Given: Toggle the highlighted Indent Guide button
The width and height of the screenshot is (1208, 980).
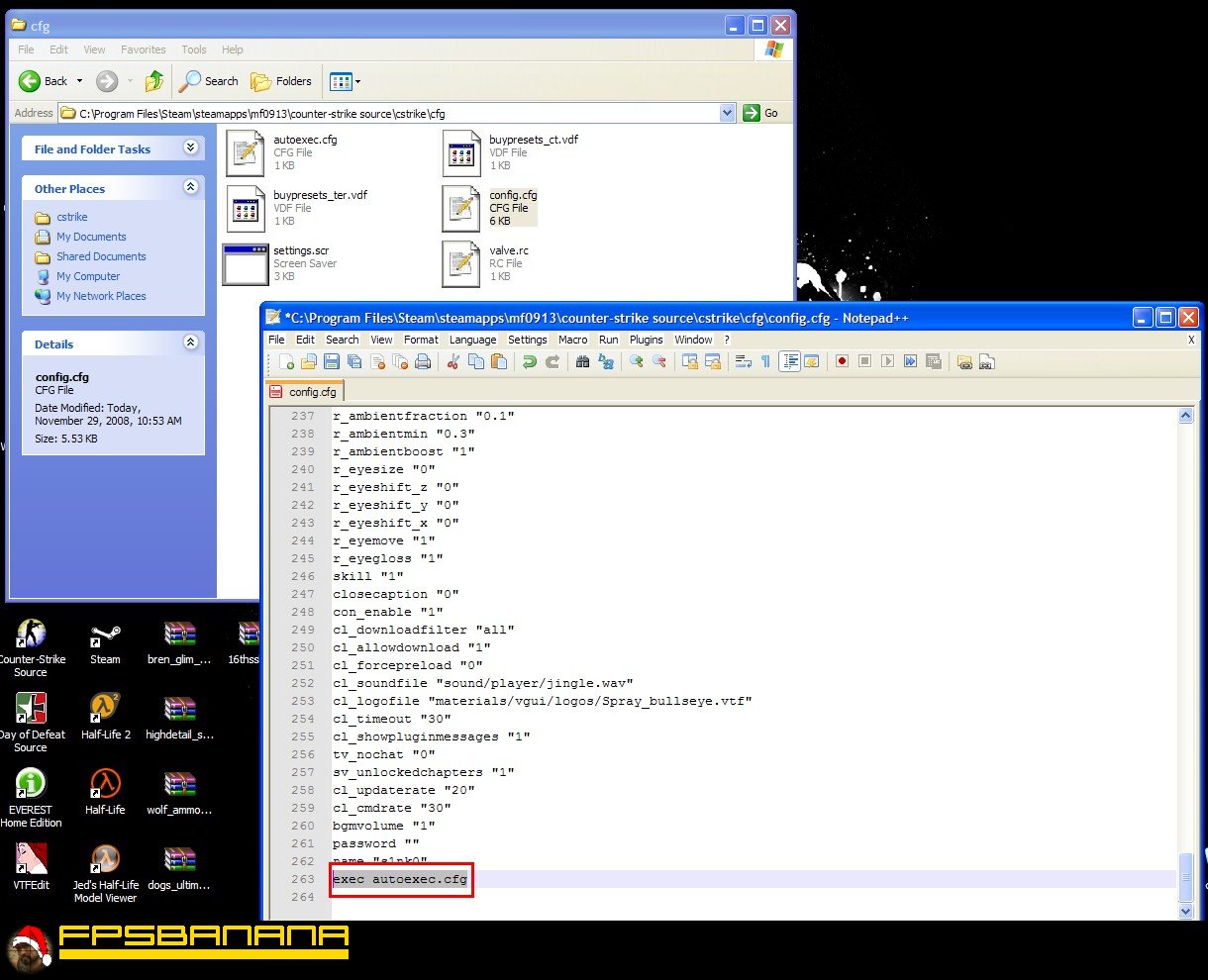Looking at the screenshot, I should (789, 362).
